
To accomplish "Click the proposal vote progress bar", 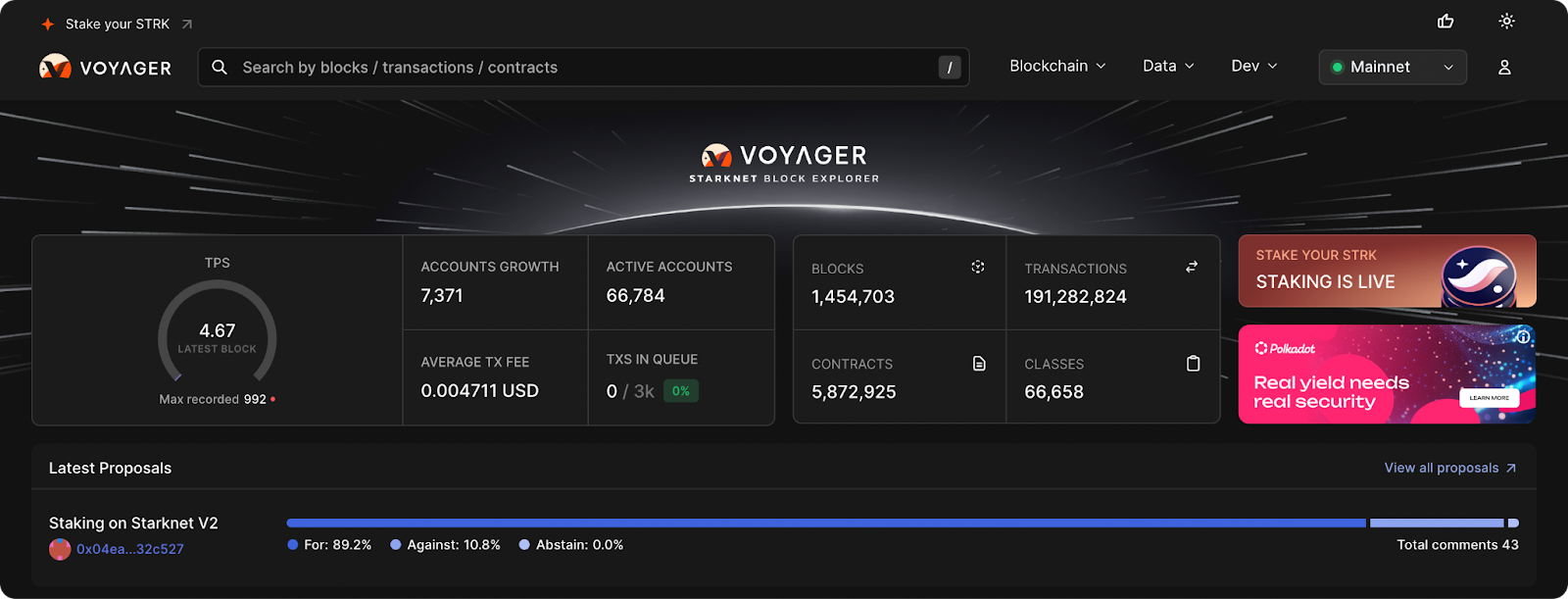I will (x=903, y=524).
